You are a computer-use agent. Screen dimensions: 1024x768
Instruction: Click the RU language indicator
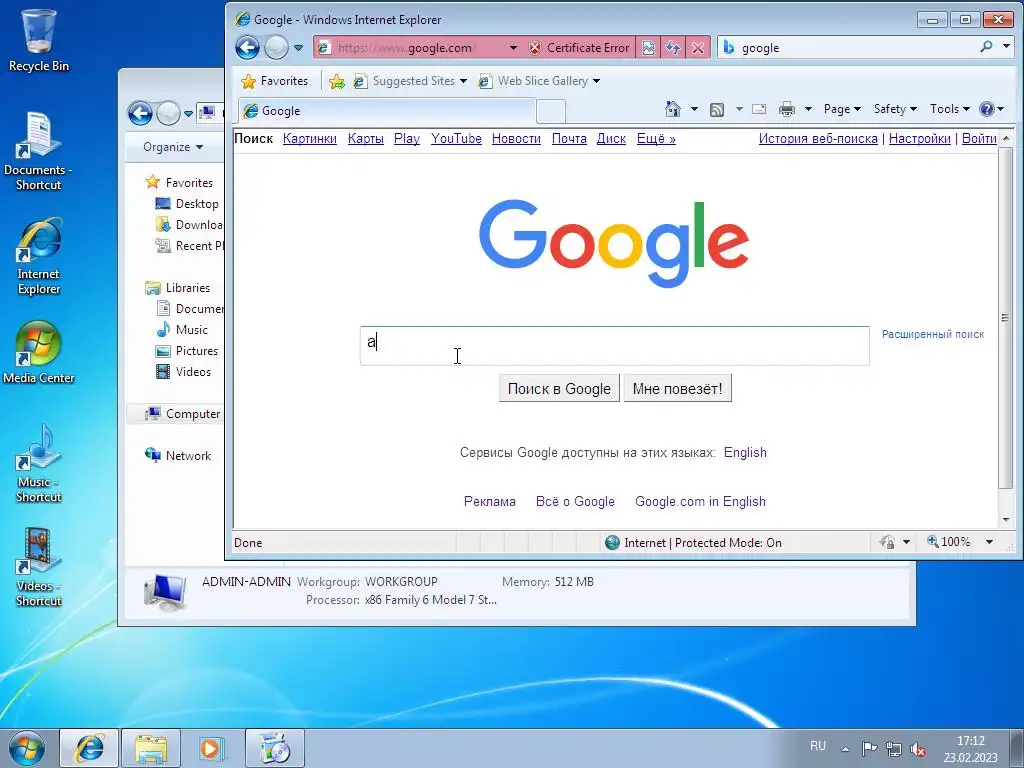coord(818,746)
